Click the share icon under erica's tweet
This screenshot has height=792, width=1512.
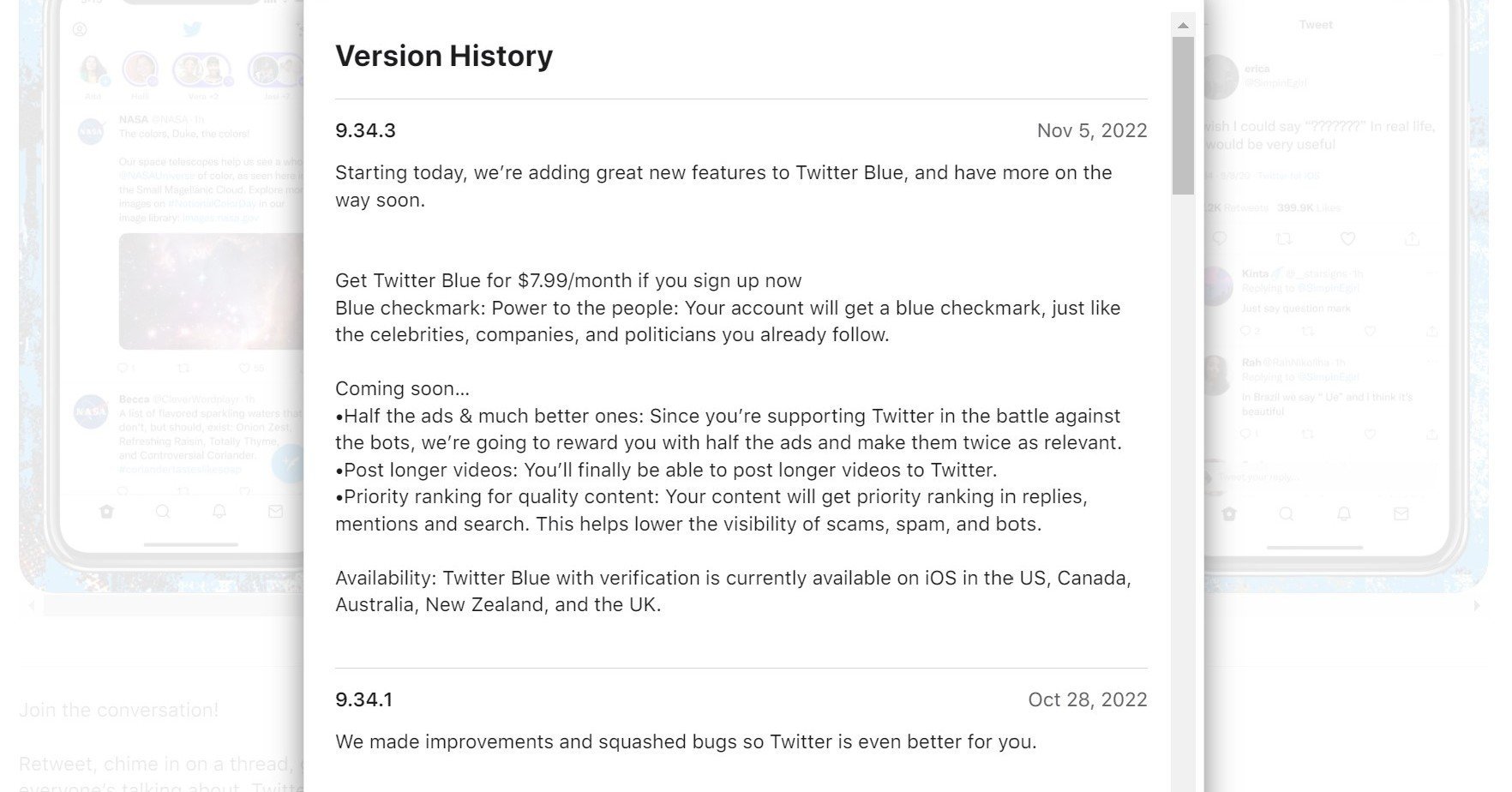pyautogui.click(x=1412, y=238)
